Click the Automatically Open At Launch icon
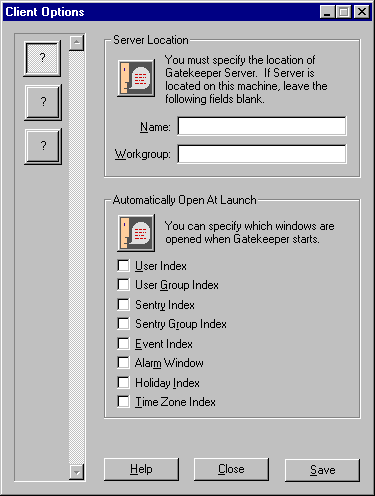The height and width of the screenshot is (496, 375). [136, 233]
